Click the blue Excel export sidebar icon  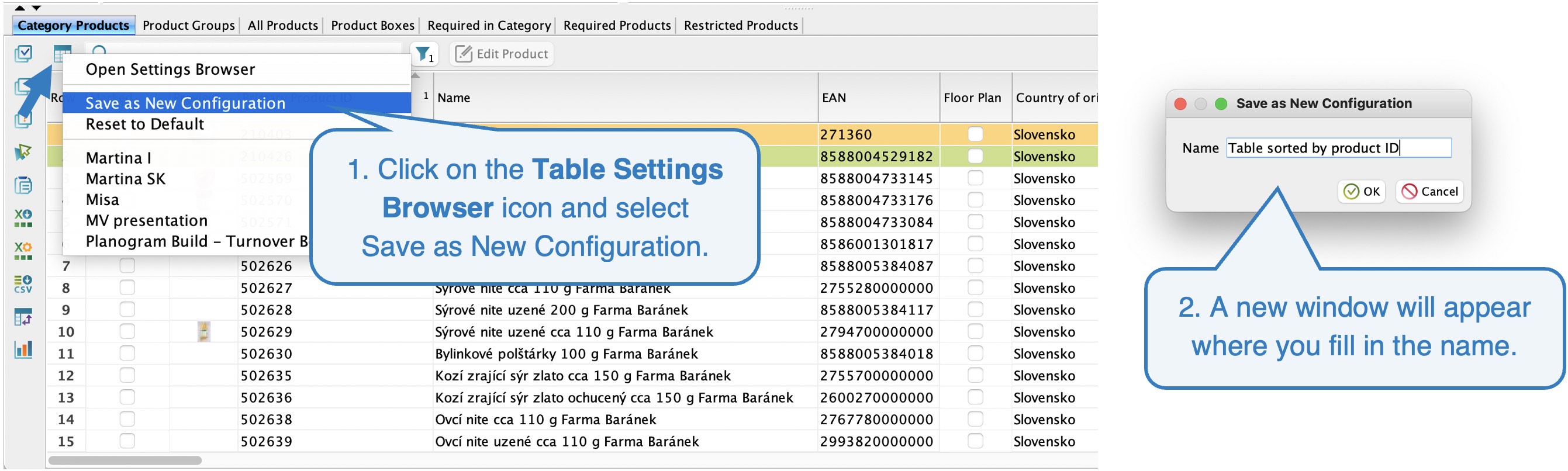click(23, 218)
